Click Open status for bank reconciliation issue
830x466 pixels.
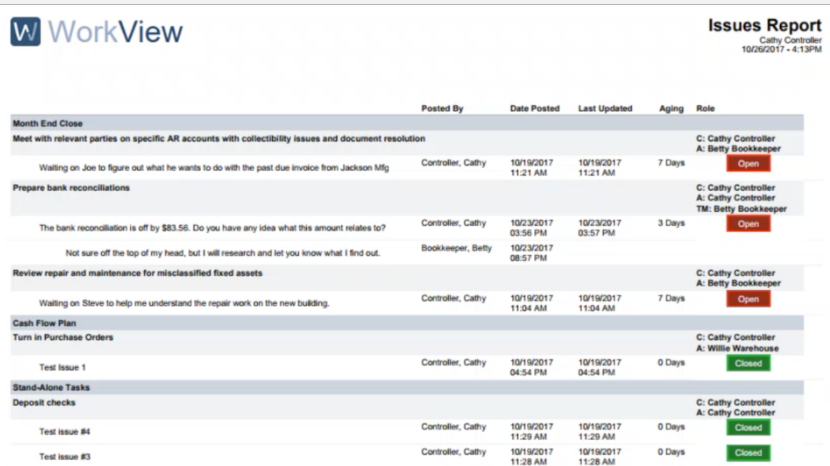click(748, 224)
